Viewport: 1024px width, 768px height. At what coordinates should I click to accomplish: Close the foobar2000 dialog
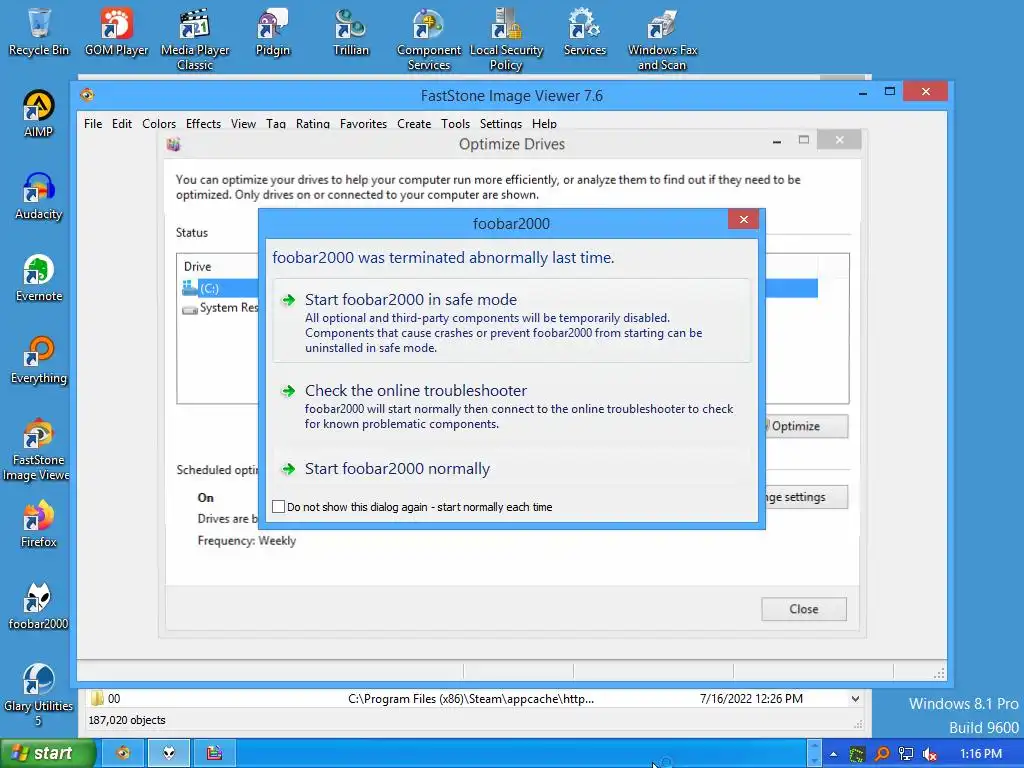743,219
